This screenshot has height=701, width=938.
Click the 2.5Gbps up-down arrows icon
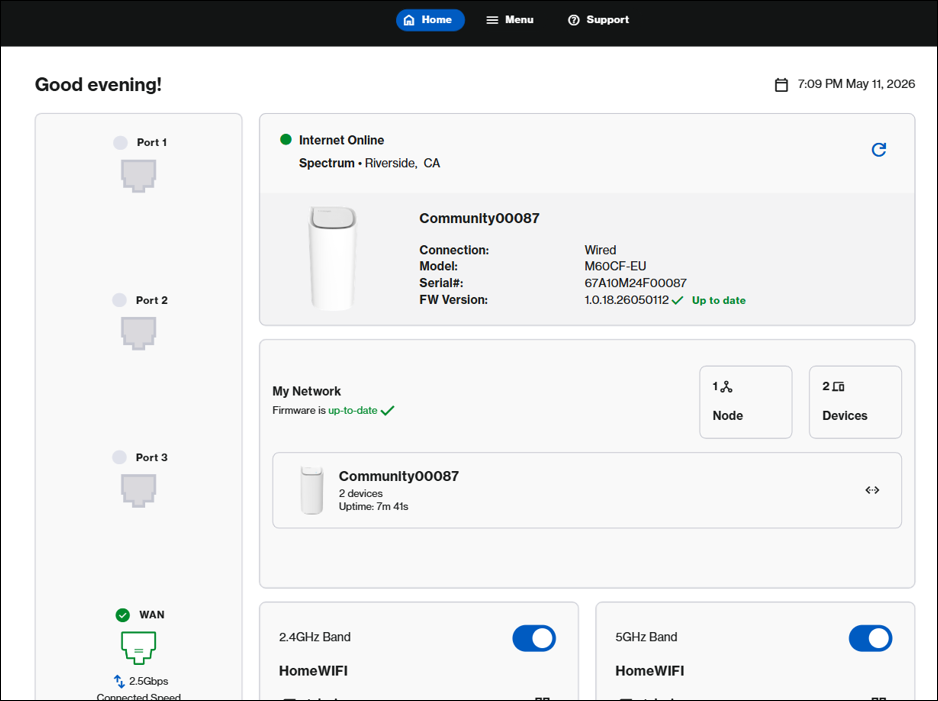(x=119, y=681)
